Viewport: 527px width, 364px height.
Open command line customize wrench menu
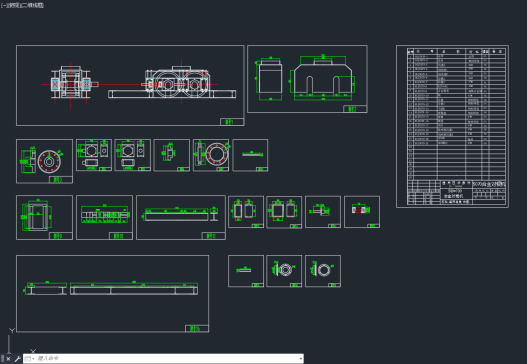click(17, 359)
